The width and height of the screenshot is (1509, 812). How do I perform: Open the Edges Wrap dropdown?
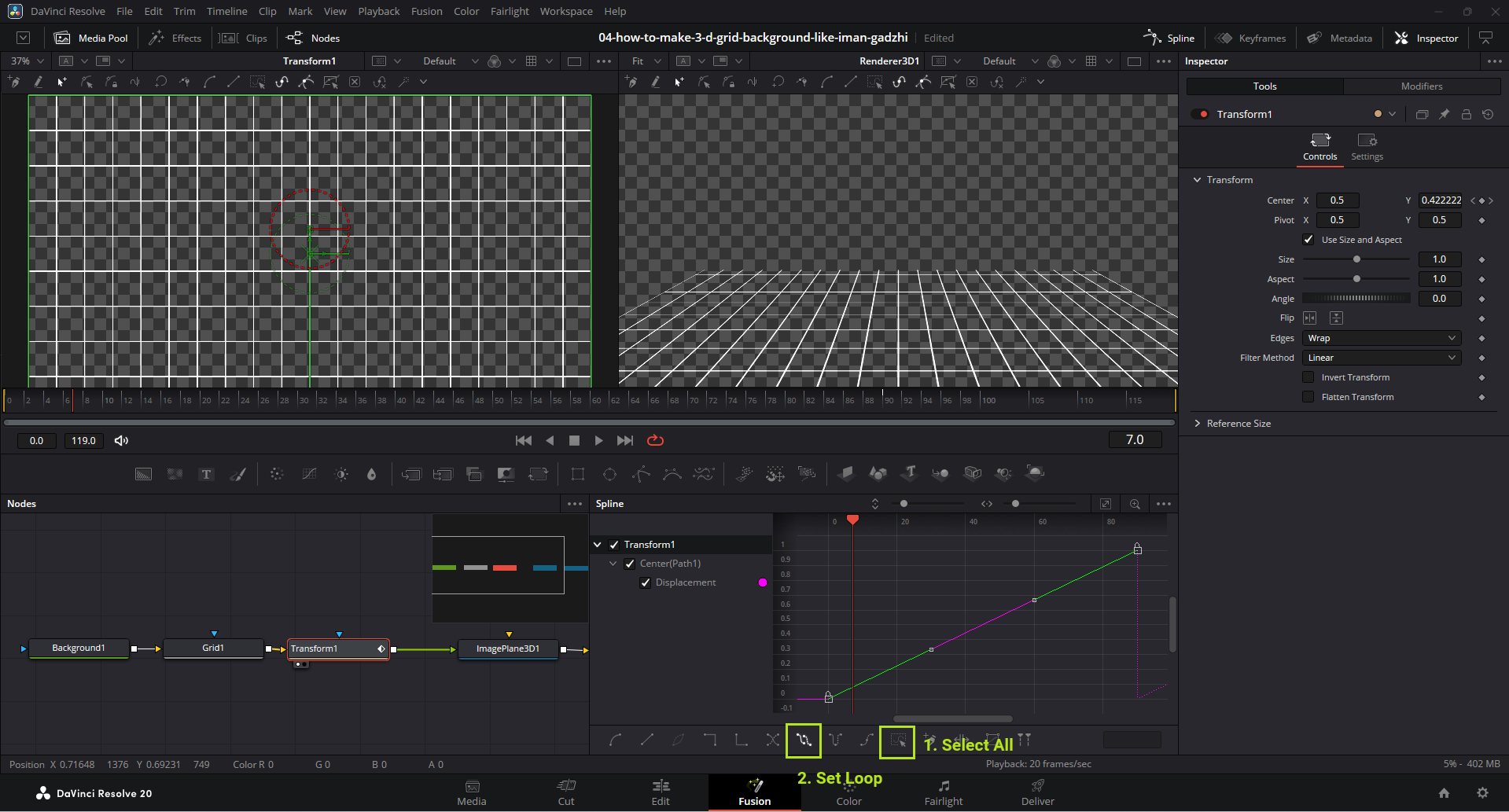[1382, 338]
